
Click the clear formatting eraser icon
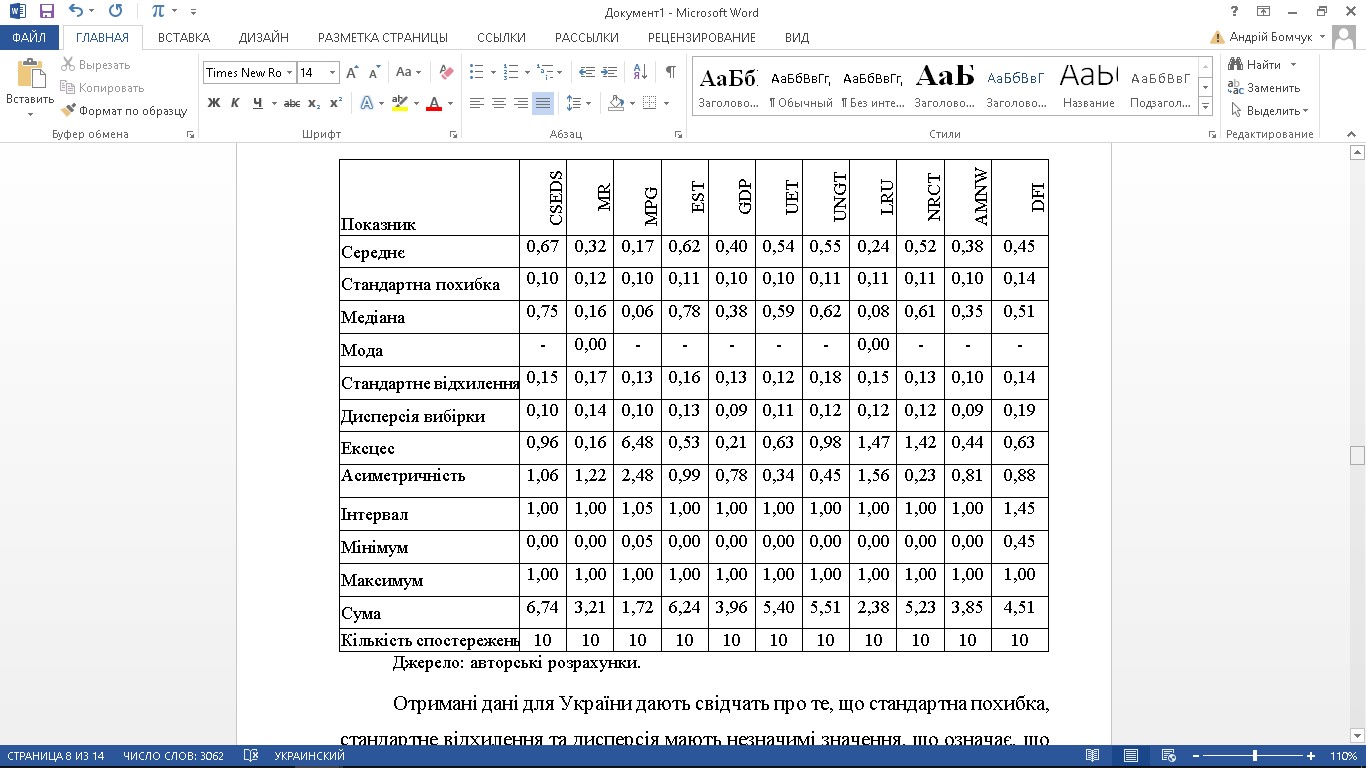point(446,72)
